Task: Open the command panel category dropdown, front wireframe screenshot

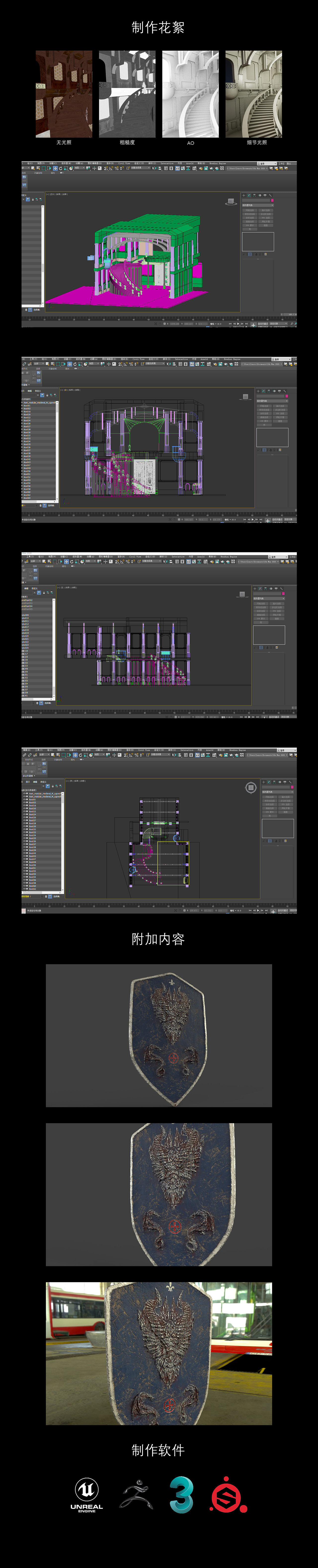Action: coord(272,401)
